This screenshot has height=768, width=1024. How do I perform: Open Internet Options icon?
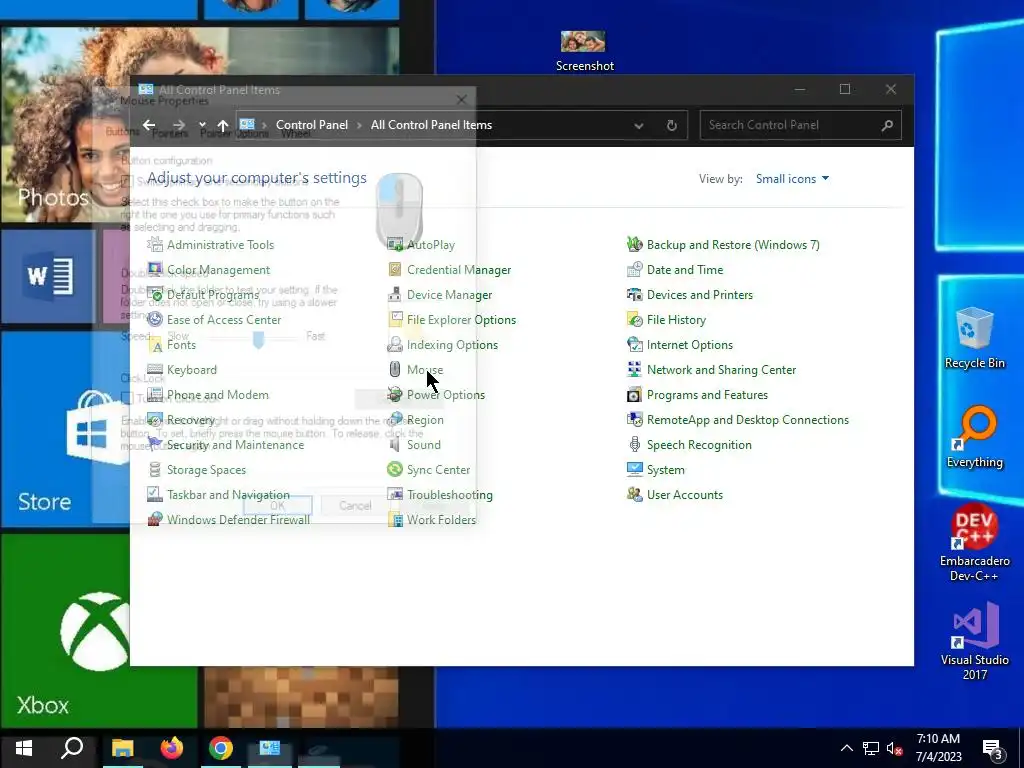[635, 344]
